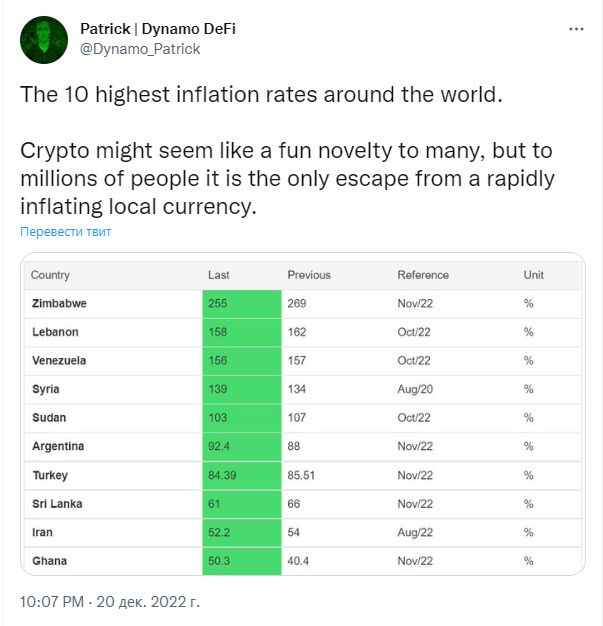Click Patrick's profile avatar picture

point(44,40)
